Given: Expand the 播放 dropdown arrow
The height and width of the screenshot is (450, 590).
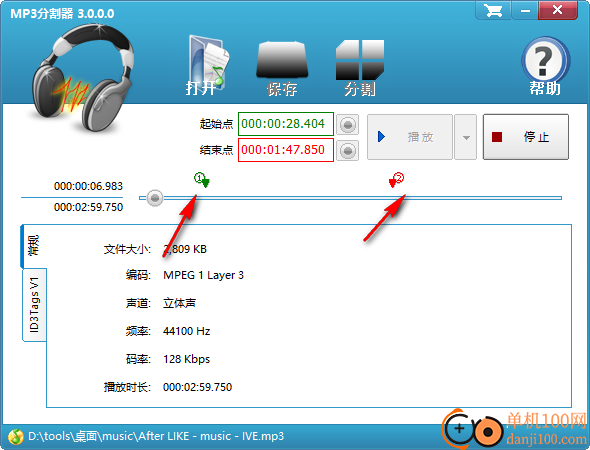Looking at the screenshot, I should tap(466, 137).
